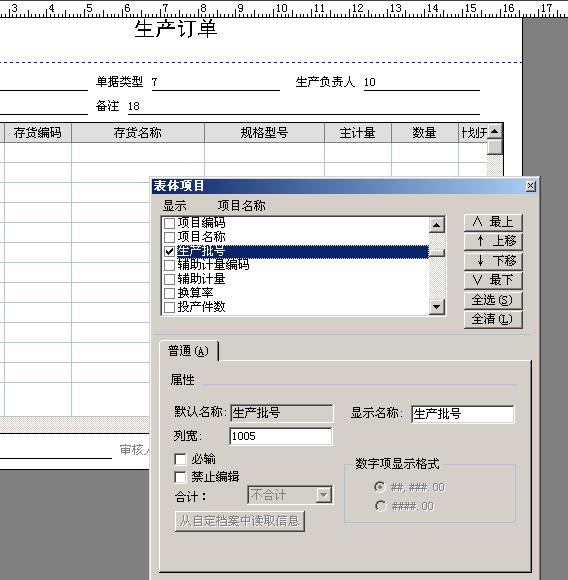This screenshot has height=580, width=568.
Task: Click the 下移 move down button
Action: click(493, 261)
